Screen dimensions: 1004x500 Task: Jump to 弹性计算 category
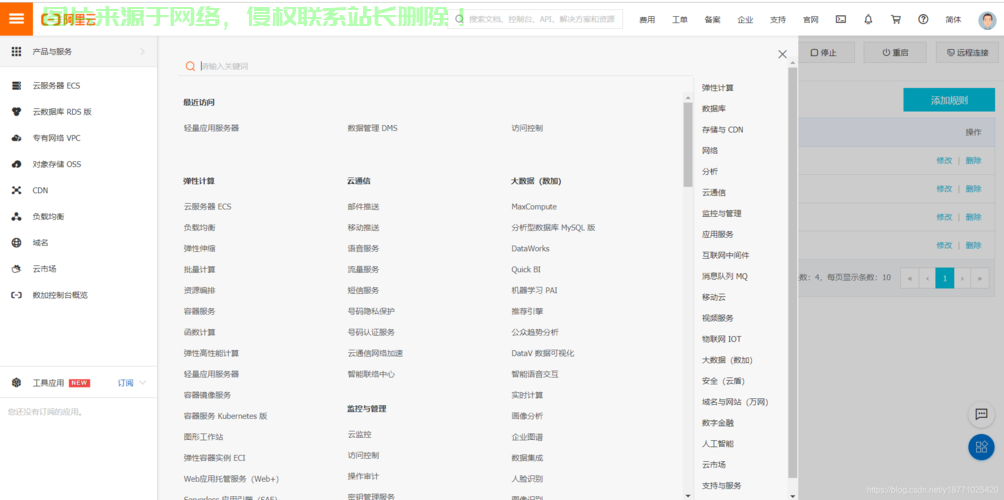point(718,88)
